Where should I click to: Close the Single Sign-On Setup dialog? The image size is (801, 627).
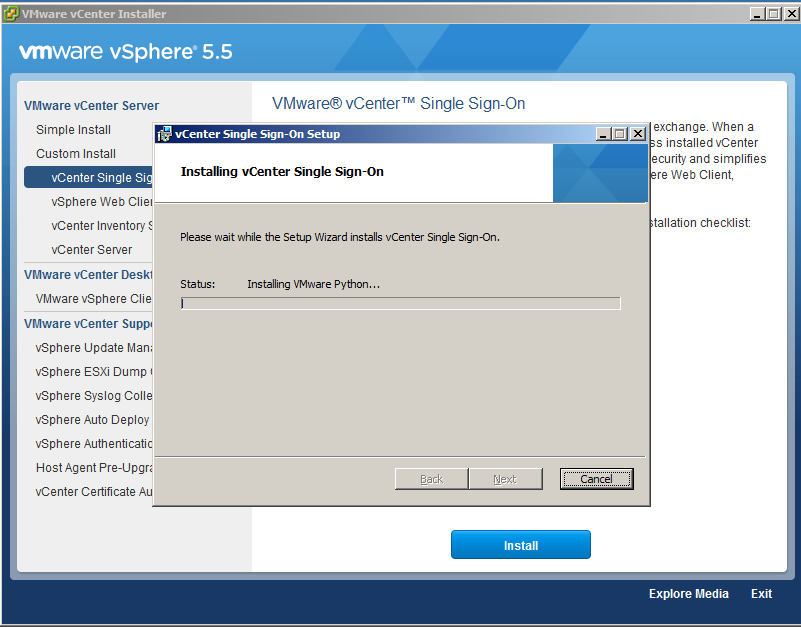pyautogui.click(x=637, y=134)
